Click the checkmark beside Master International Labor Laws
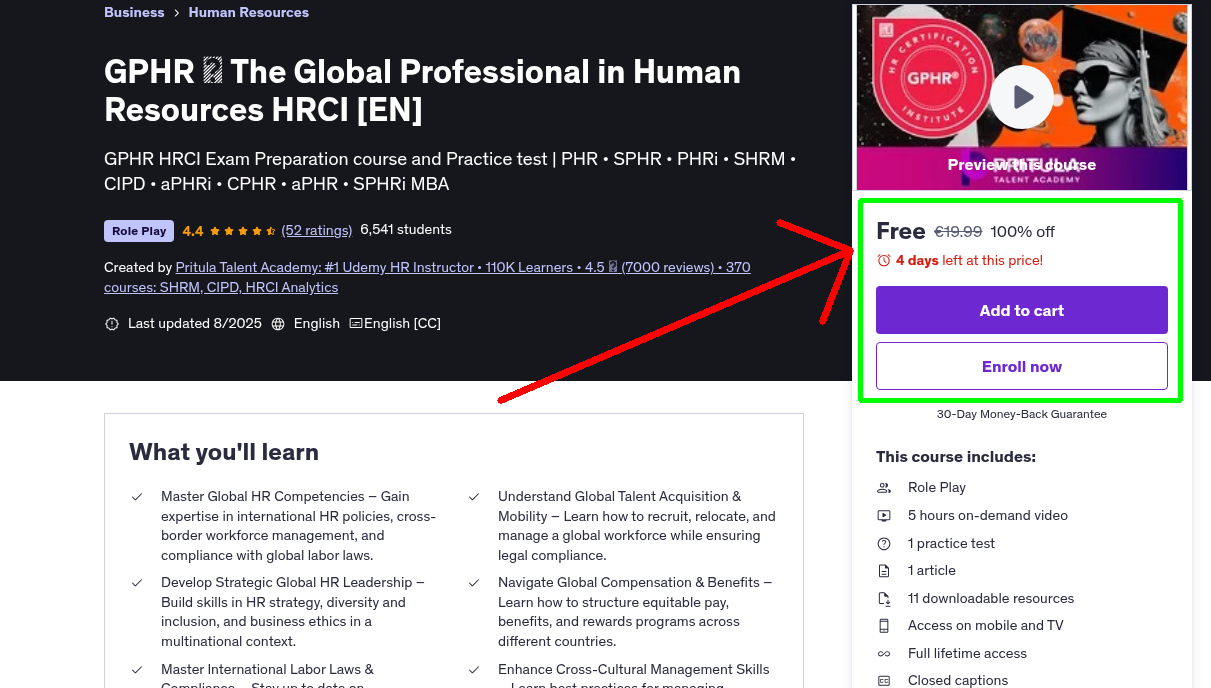 click(137, 670)
